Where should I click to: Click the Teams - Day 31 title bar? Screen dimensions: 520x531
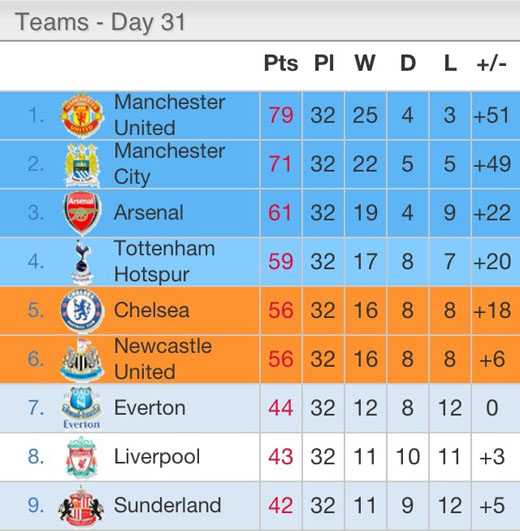coord(260,21)
